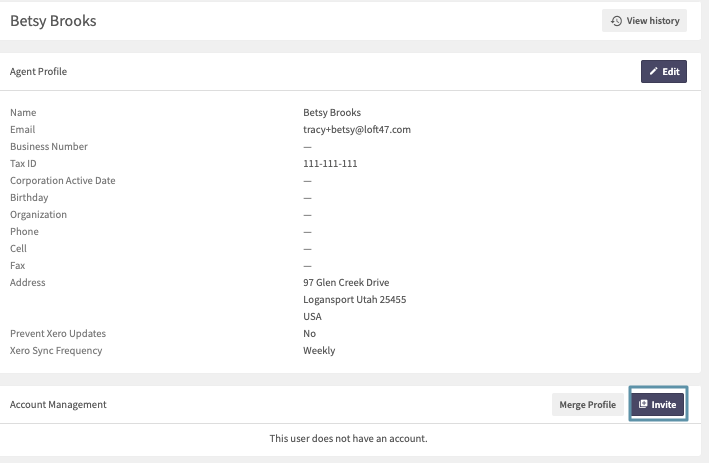Image resolution: width=709 pixels, height=463 pixels.
Task: Click the Xero Sync Frequency value Weekly
Action: point(319,351)
